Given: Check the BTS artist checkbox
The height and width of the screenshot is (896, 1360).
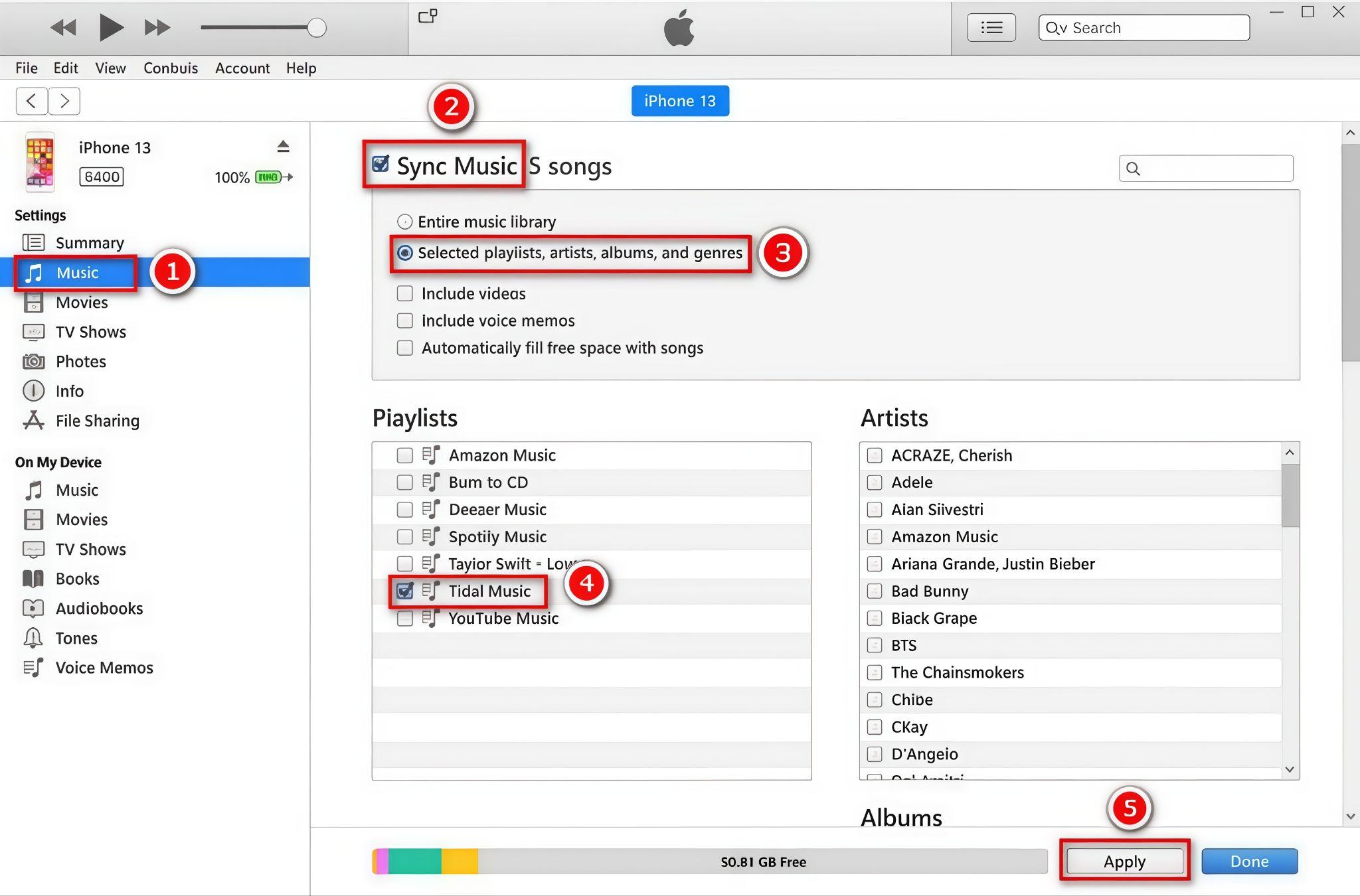Looking at the screenshot, I should 875,645.
